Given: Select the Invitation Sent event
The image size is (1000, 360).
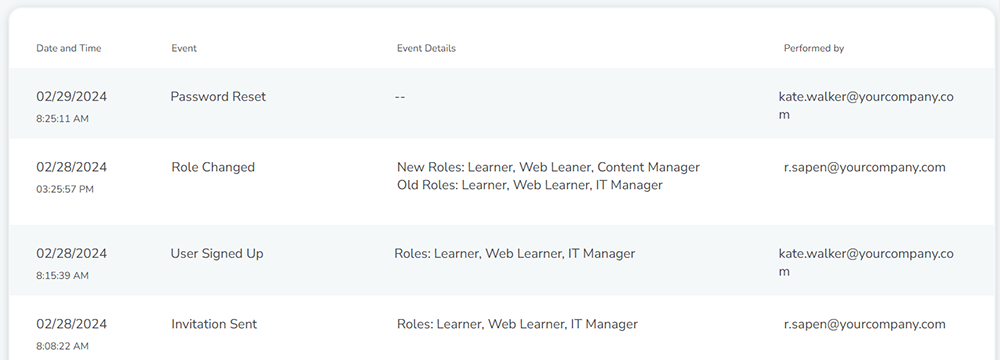Looking at the screenshot, I should 214,324.
